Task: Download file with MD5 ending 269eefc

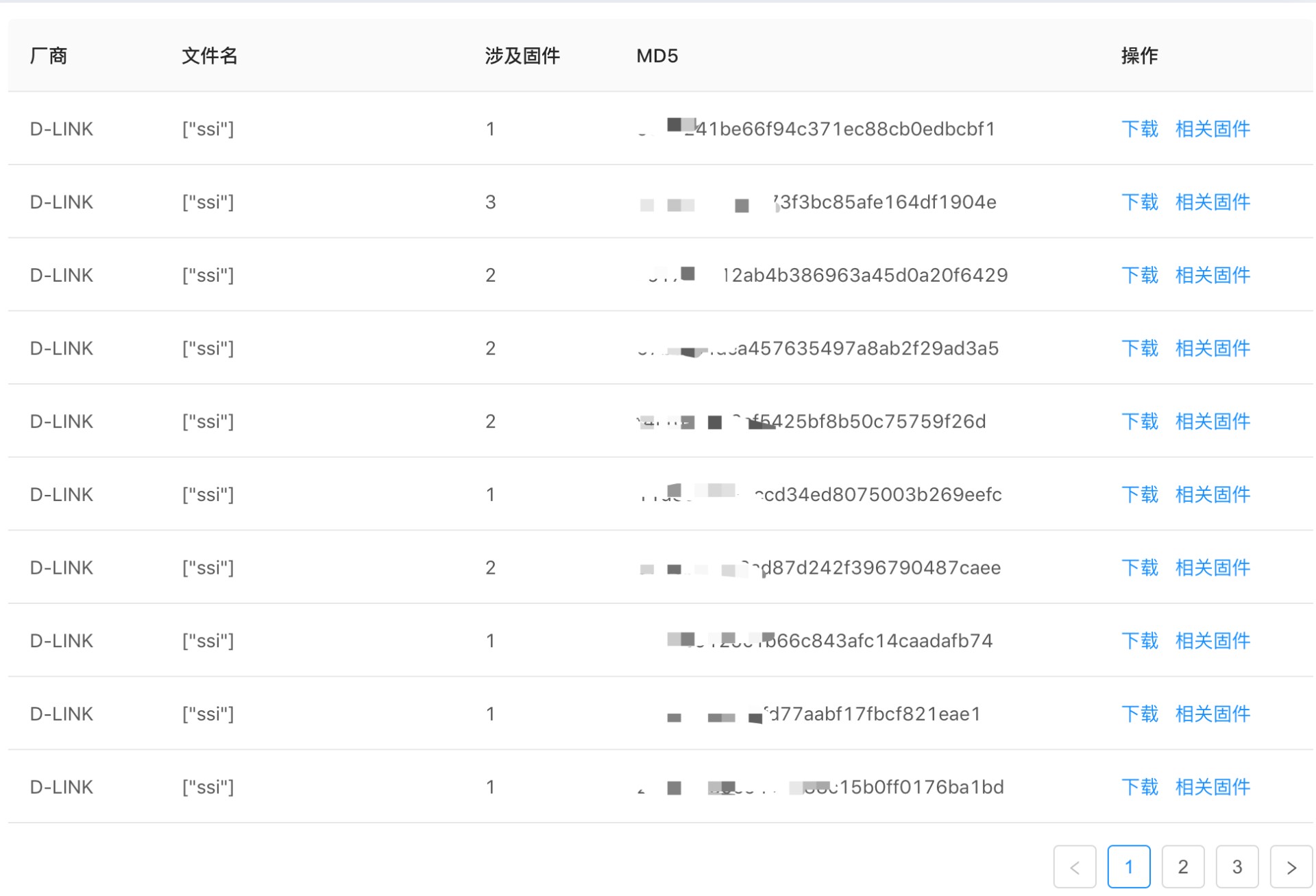Action: [x=1139, y=495]
